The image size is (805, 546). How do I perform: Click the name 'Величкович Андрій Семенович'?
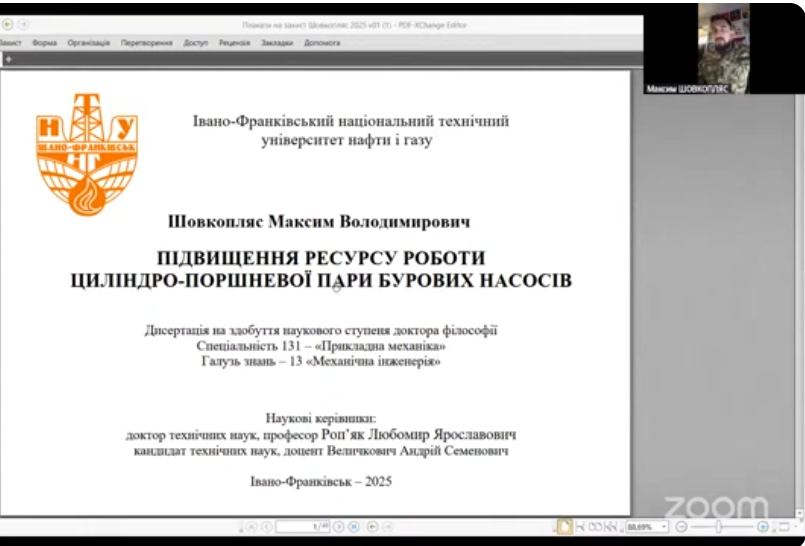tap(418, 451)
